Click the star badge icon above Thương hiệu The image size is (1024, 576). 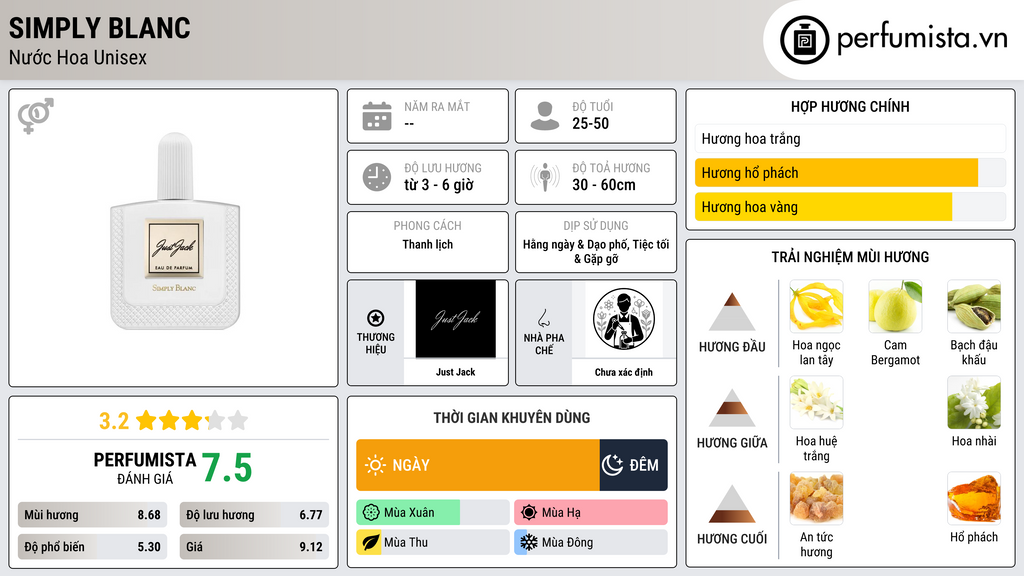(x=376, y=318)
